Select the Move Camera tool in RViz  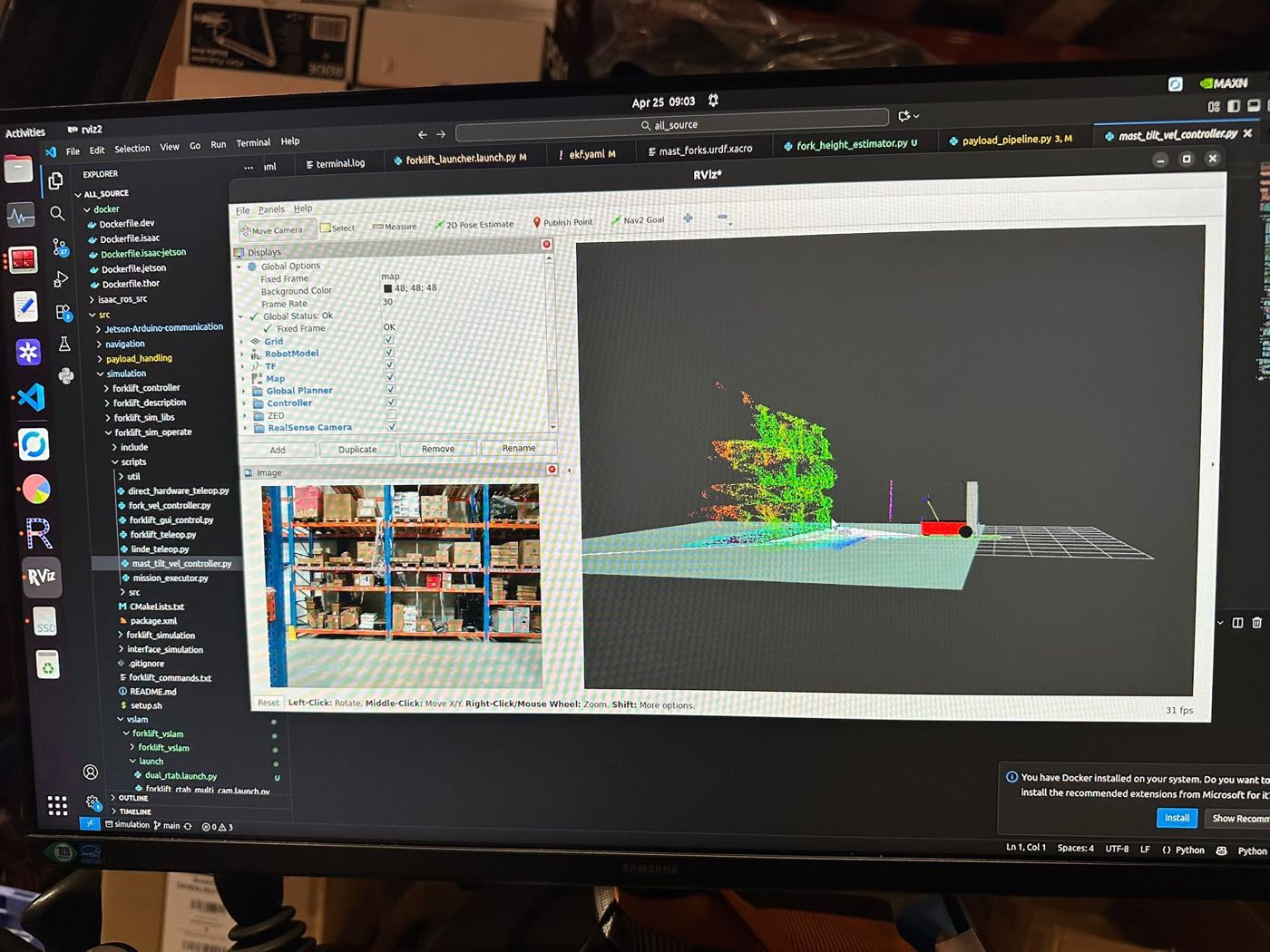tap(272, 230)
